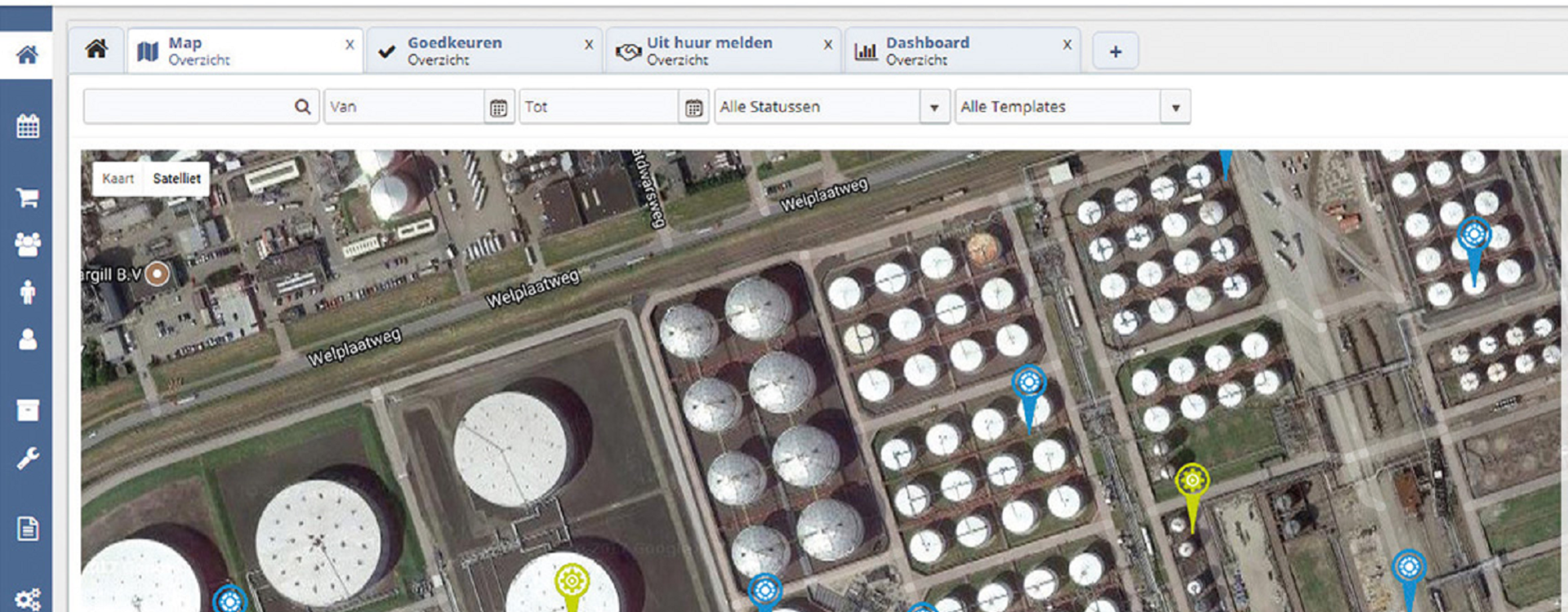Screen dimensions: 1568x612
Task: Add a new tab with plus button
Action: click(x=1116, y=51)
